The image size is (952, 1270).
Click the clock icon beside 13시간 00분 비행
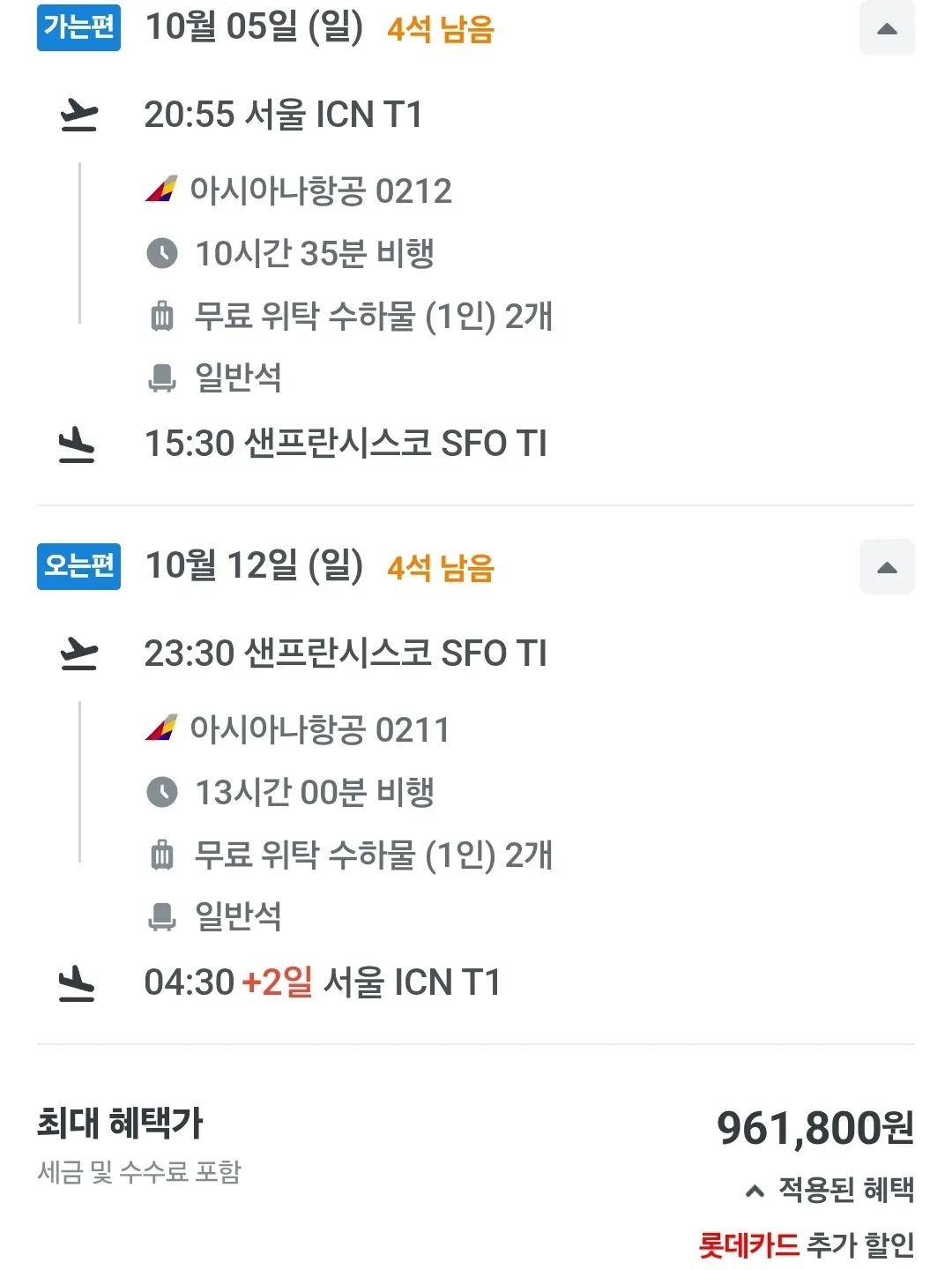point(162,792)
